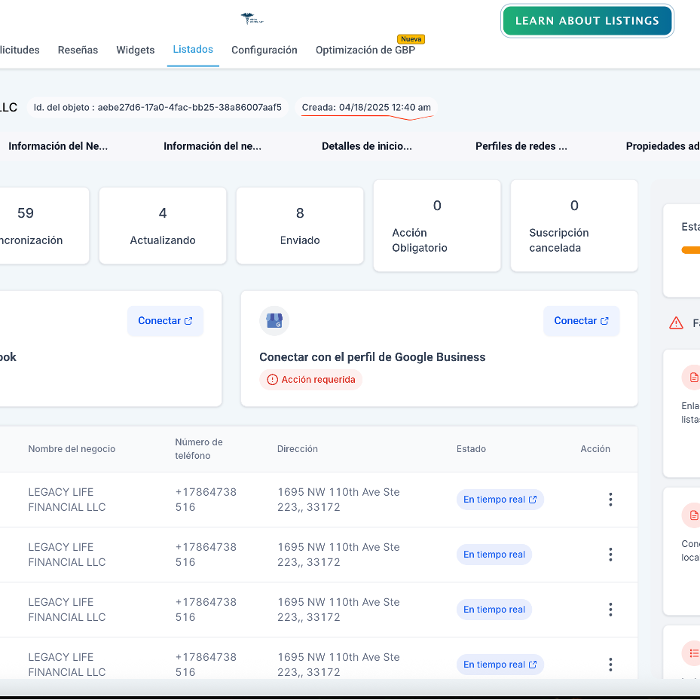Click the 'Acción Obligatorio' stat card

point(437,226)
